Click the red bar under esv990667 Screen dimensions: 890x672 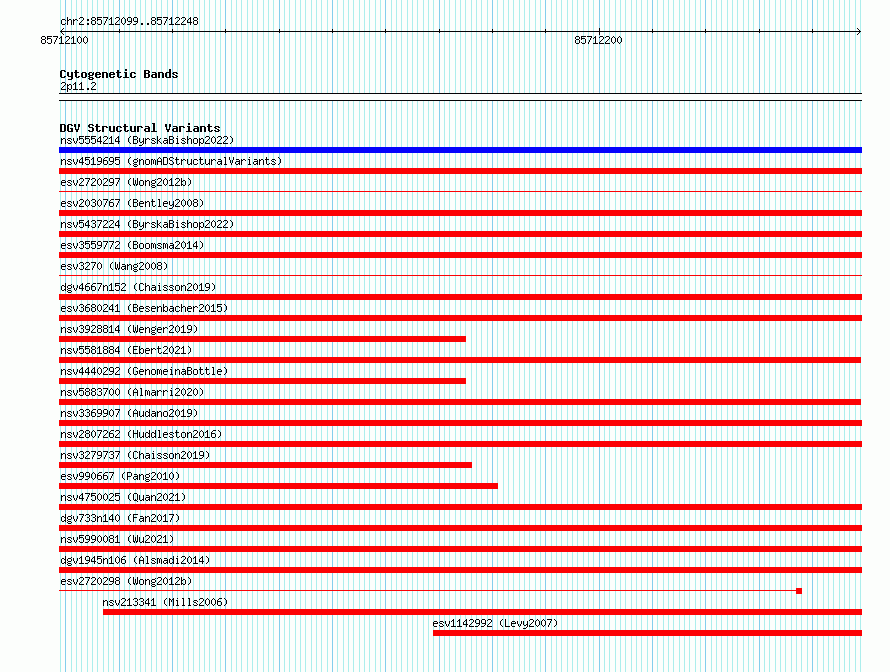278,486
